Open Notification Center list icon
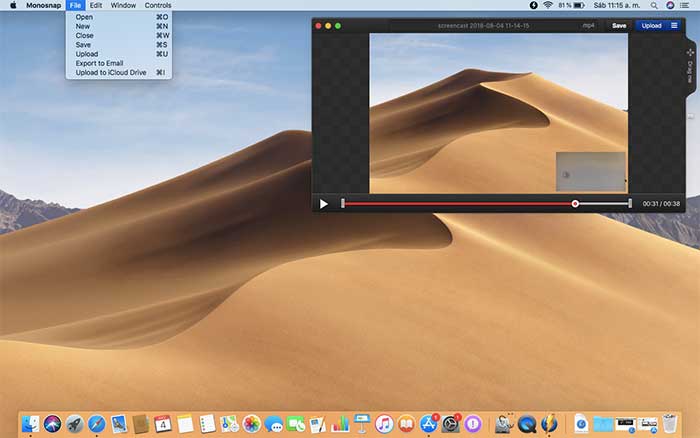700x438 pixels. 684,5
